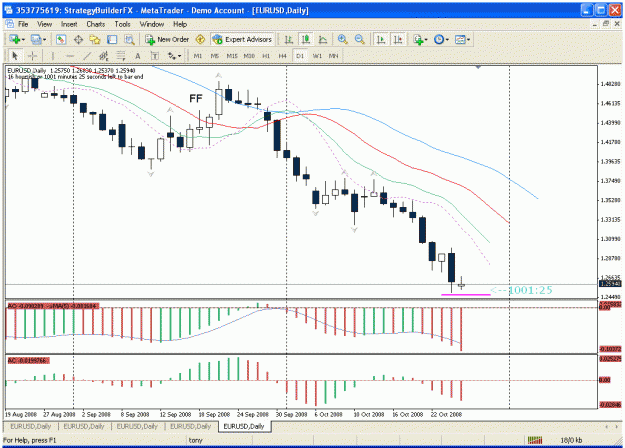Switch chart to Line Chart mode
625x448 pixels.
click(323, 39)
